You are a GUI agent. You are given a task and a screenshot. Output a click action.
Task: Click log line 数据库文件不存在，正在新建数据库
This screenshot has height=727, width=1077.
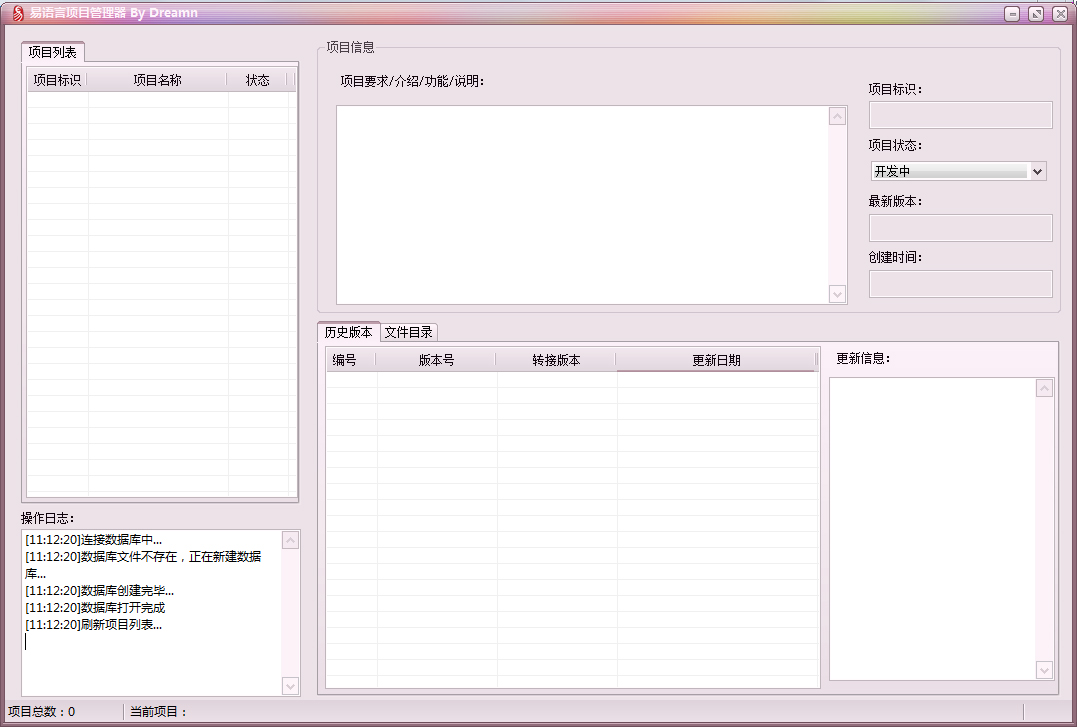pos(143,565)
